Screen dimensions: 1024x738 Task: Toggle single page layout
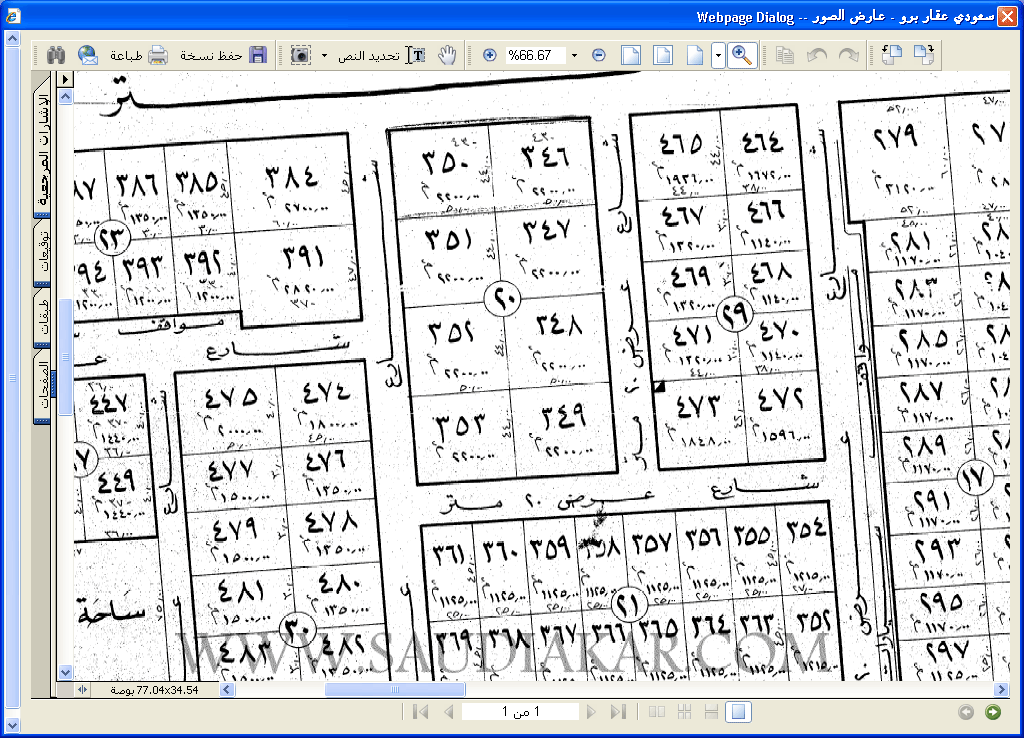tap(739, 712)
